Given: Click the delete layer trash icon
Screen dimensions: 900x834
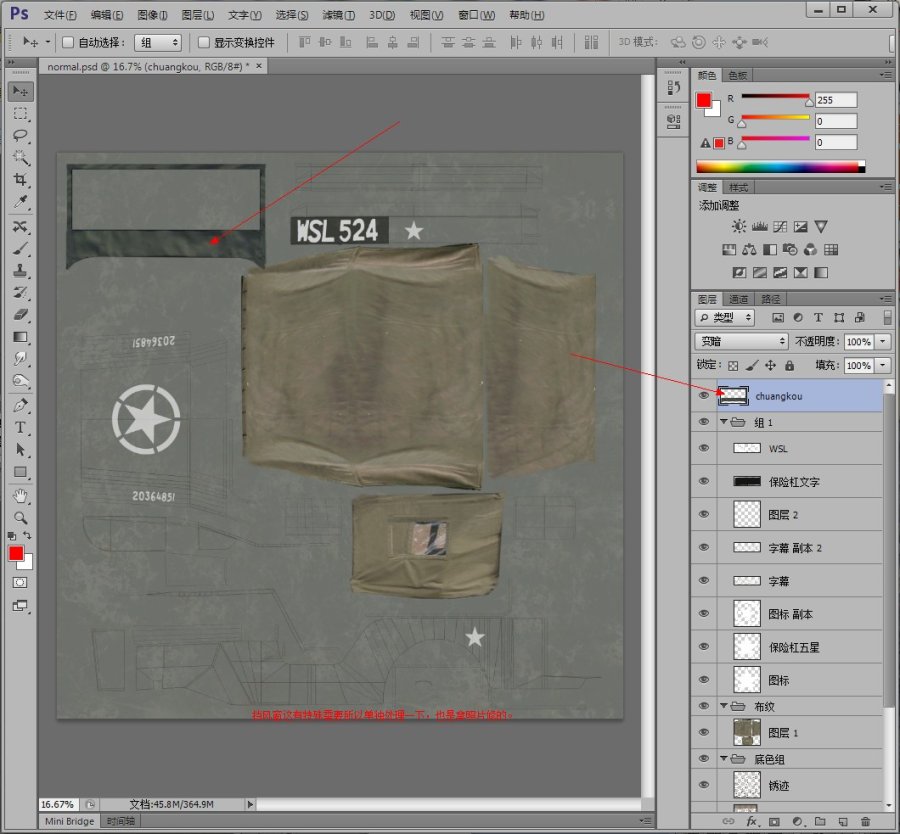Looking at the screenshot, I should 866,821.
